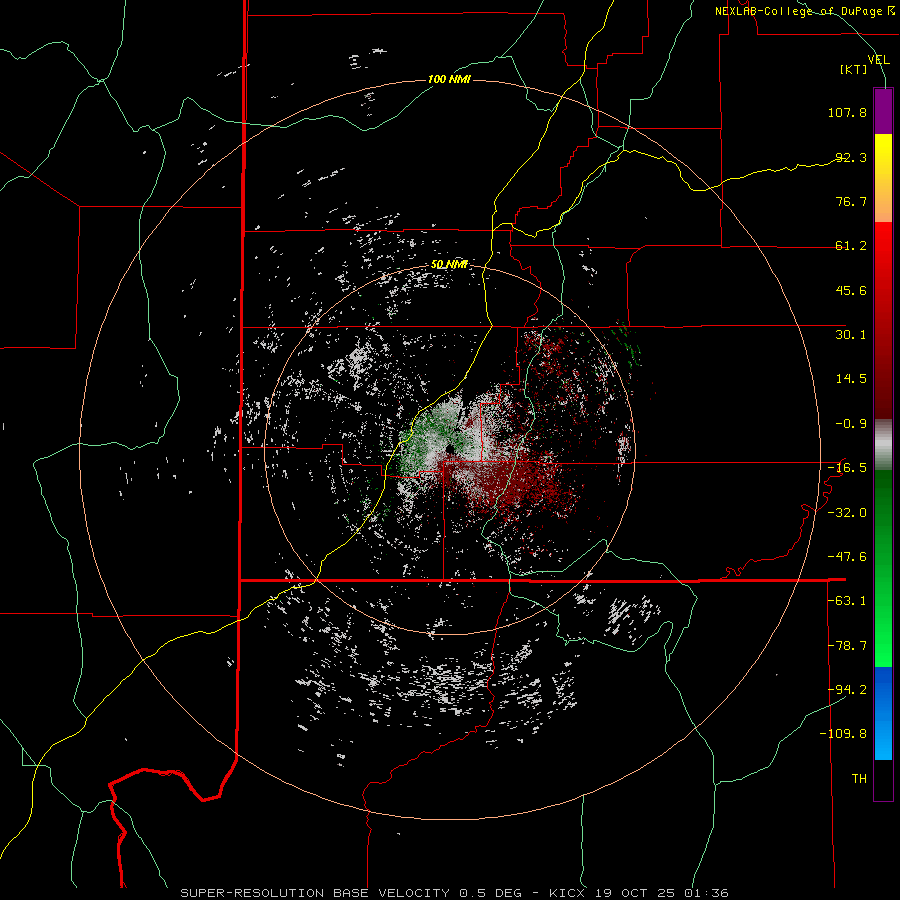Click the -63.1 velocity scale value
900x900 pixels.
coord(847,601)
